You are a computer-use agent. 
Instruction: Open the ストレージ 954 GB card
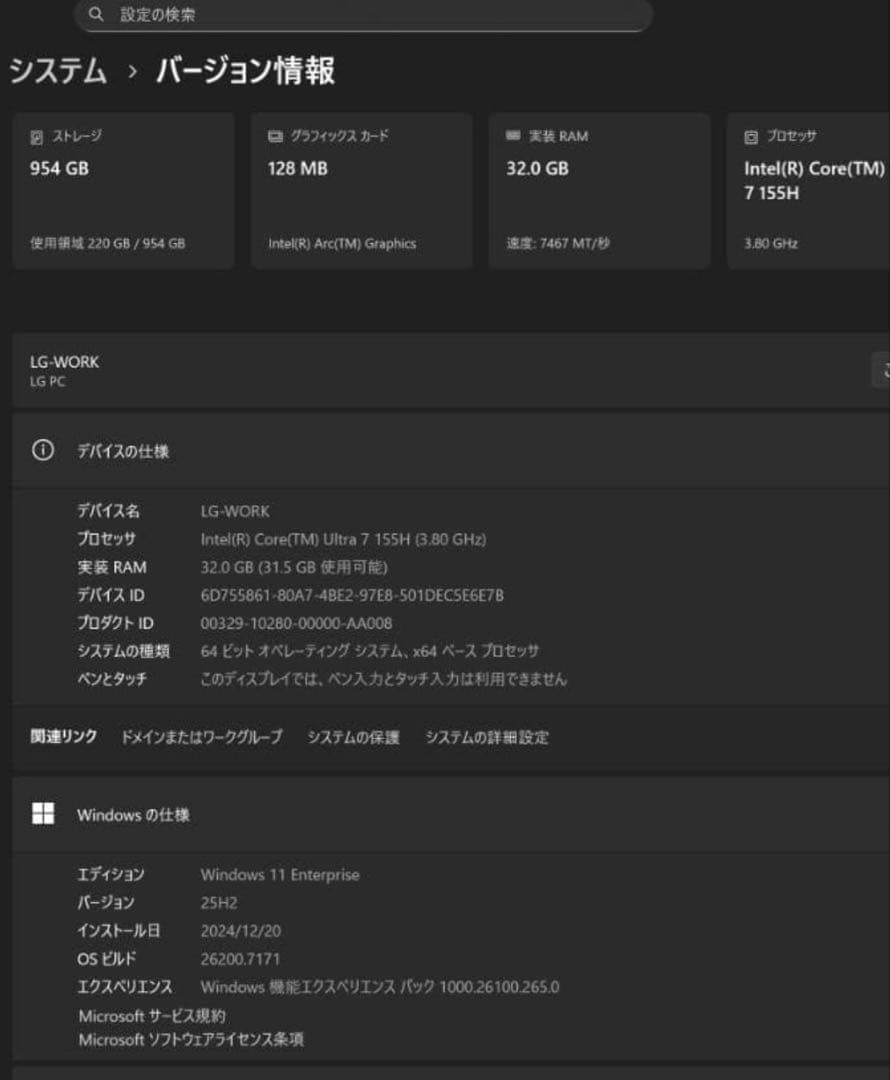[123, 190]
